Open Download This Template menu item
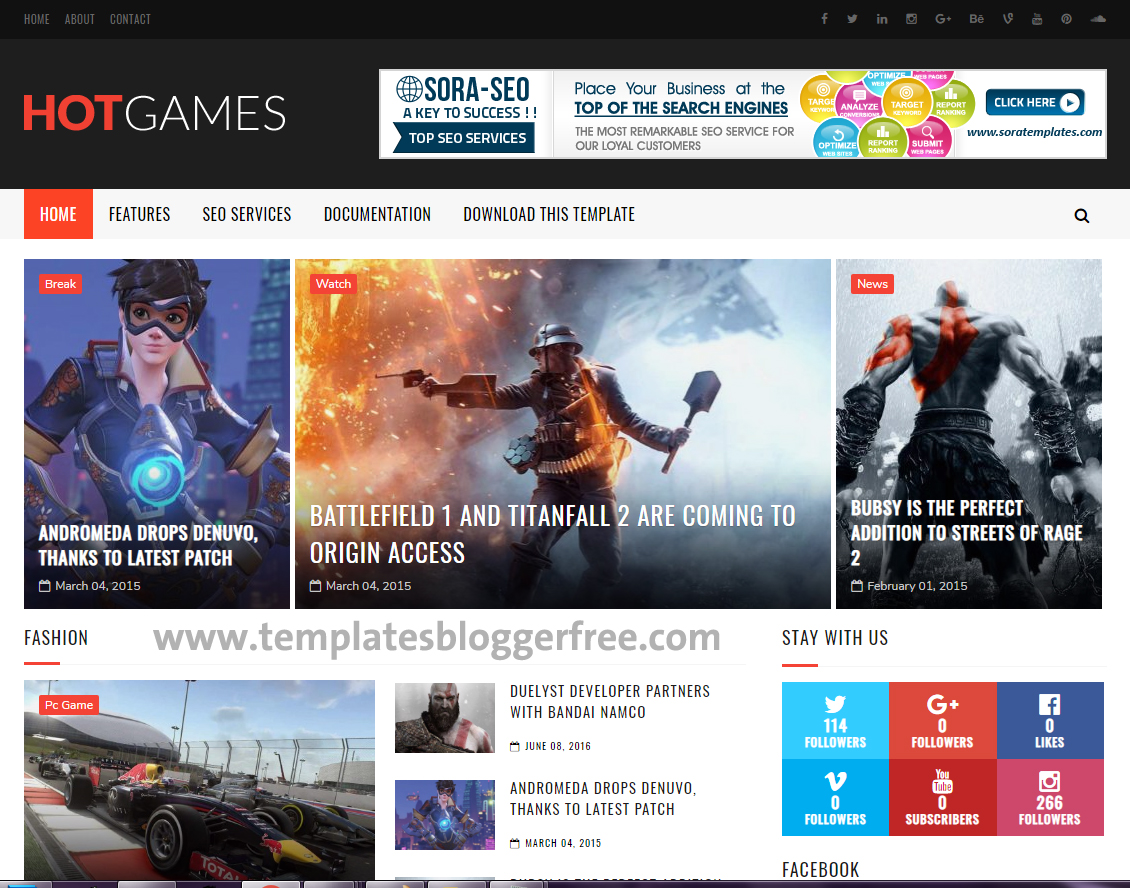 tap(549, 214)
